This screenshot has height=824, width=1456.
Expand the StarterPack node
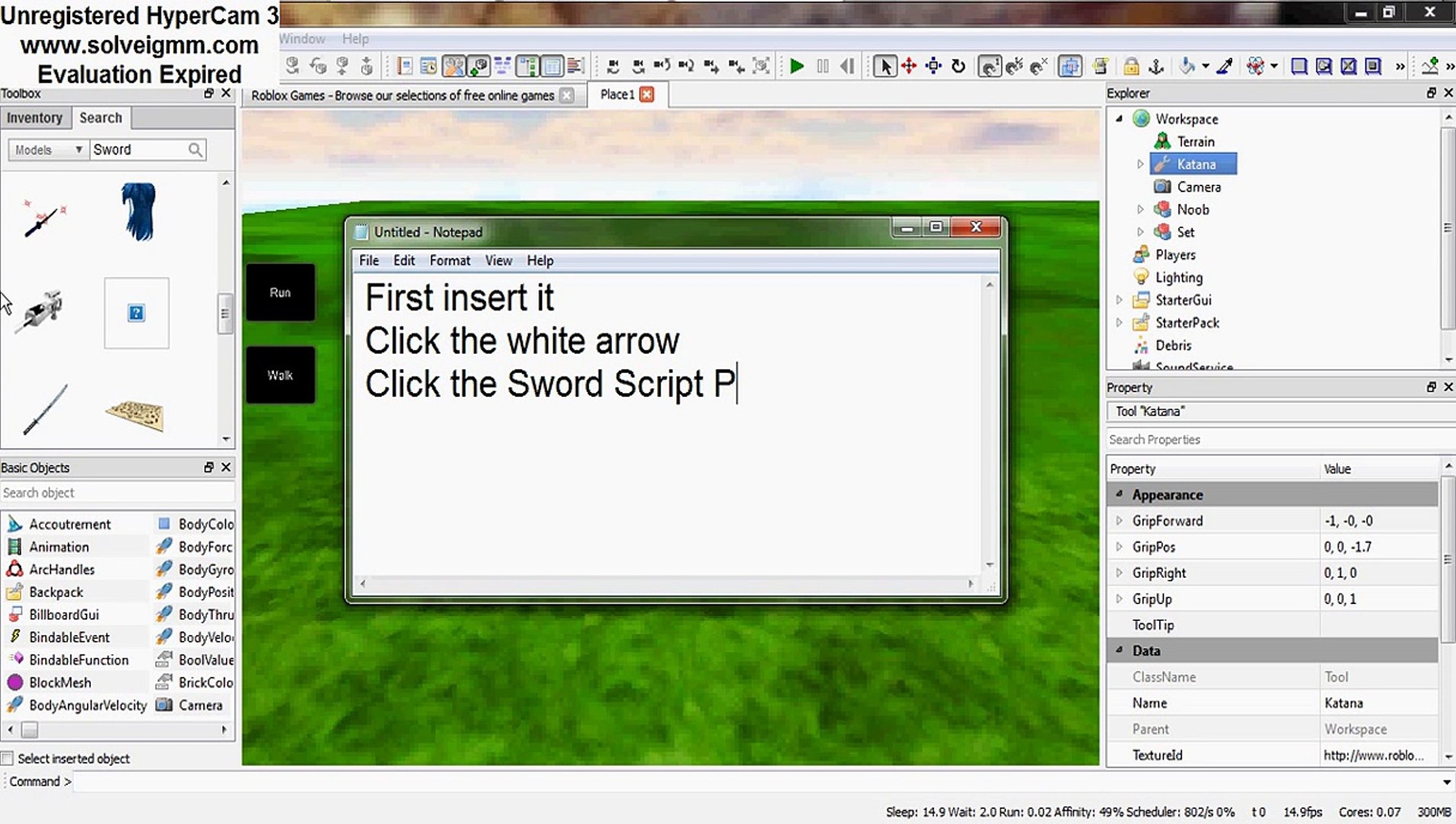pos(1119,323)
